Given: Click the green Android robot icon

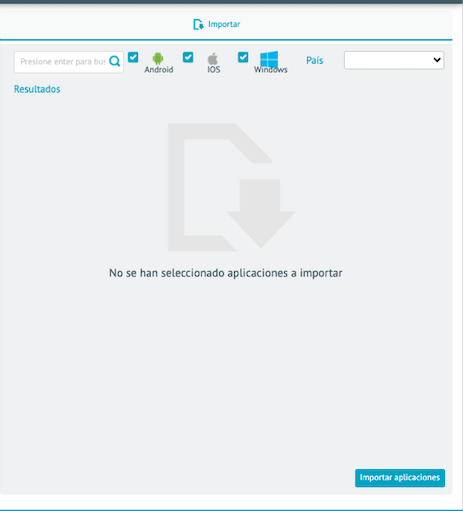Looking at the screenshot, I should 158,59.
